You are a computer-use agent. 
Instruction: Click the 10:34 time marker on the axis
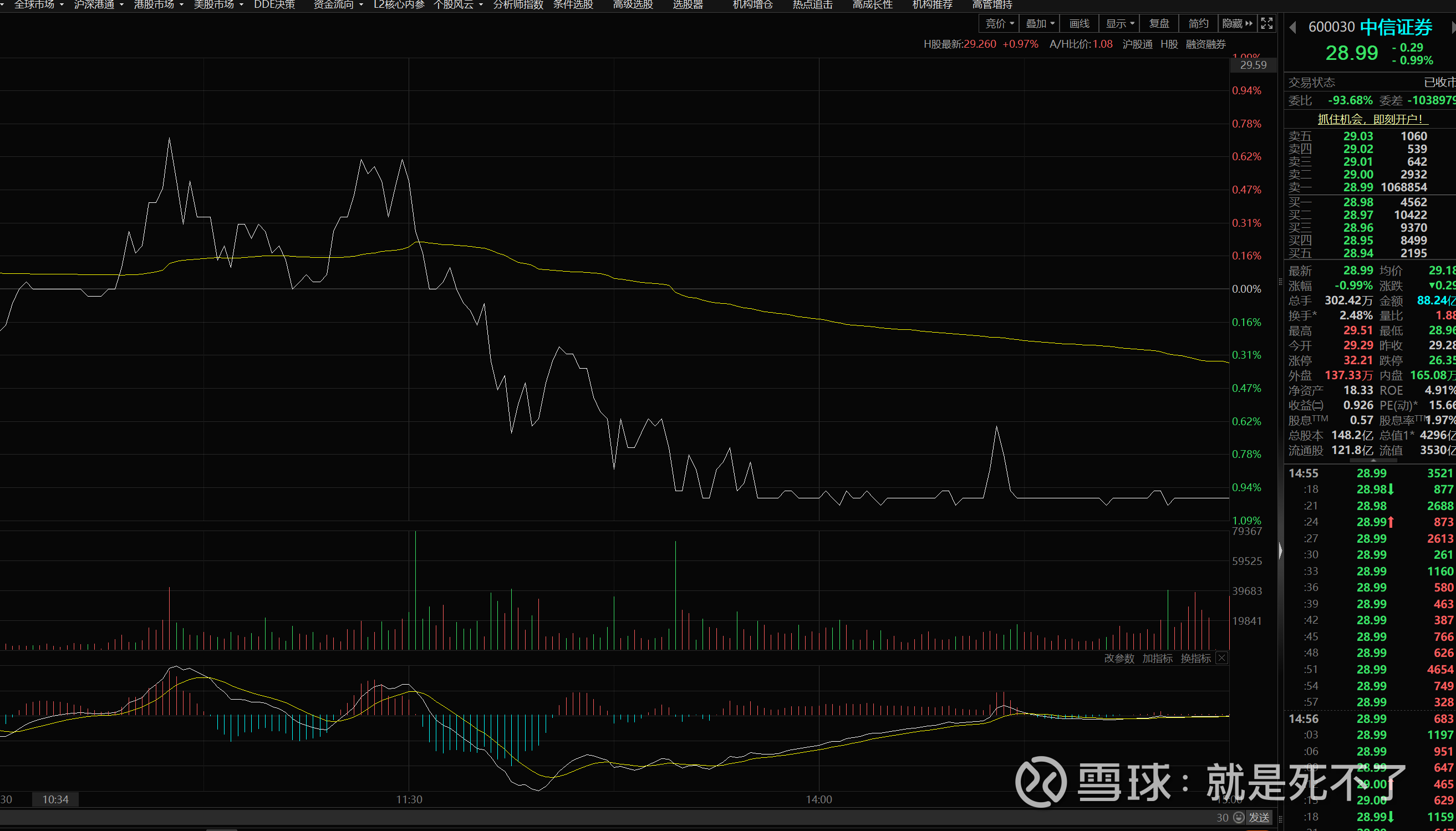point(55,799)
